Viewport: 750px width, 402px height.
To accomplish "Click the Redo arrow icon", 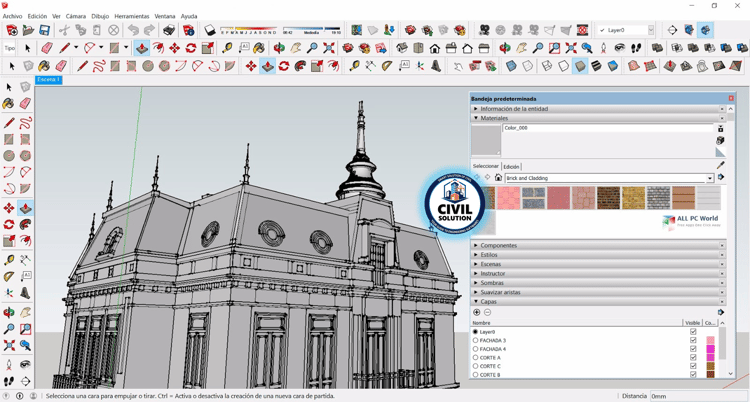I will coord(150,30).
